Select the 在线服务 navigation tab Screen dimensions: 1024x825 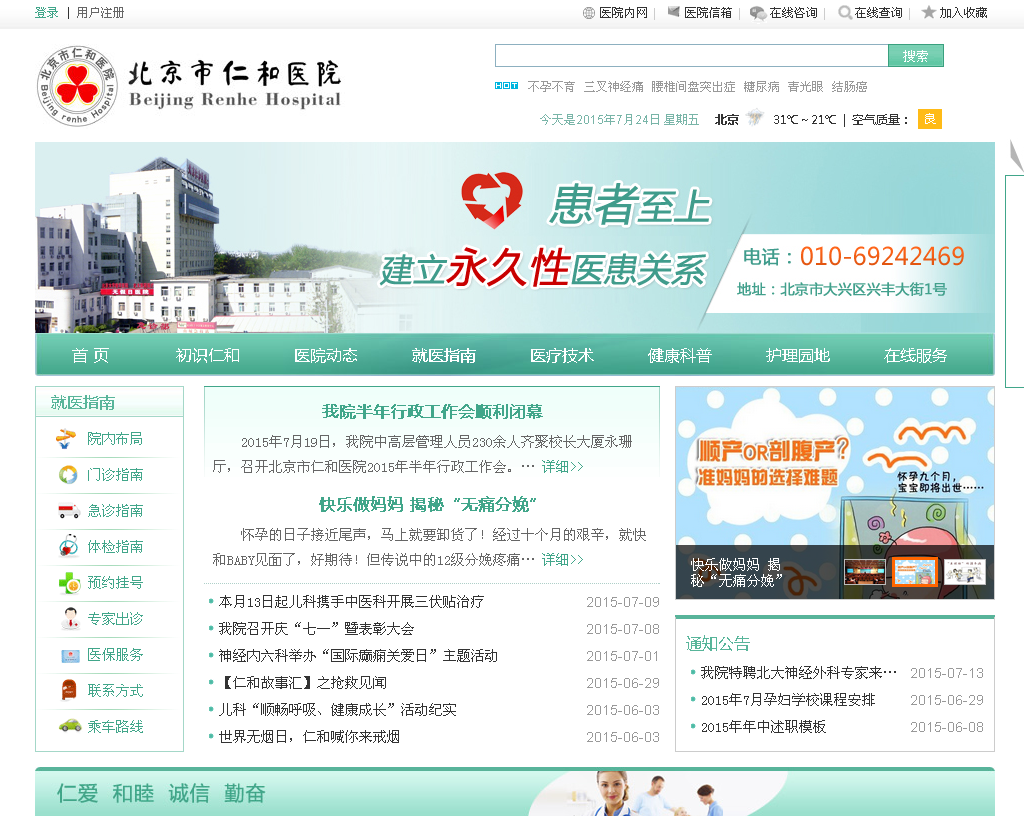916,355
